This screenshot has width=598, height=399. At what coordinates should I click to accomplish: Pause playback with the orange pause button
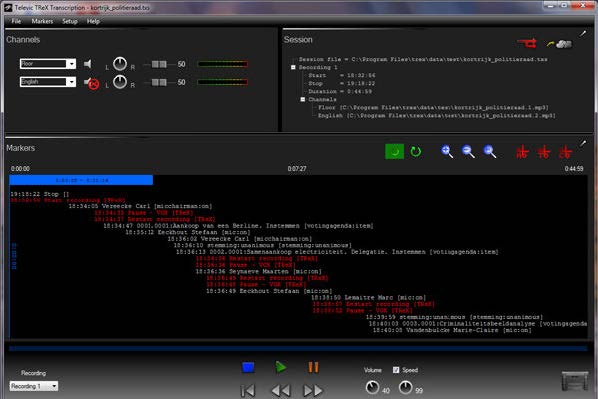click(313, 367)
